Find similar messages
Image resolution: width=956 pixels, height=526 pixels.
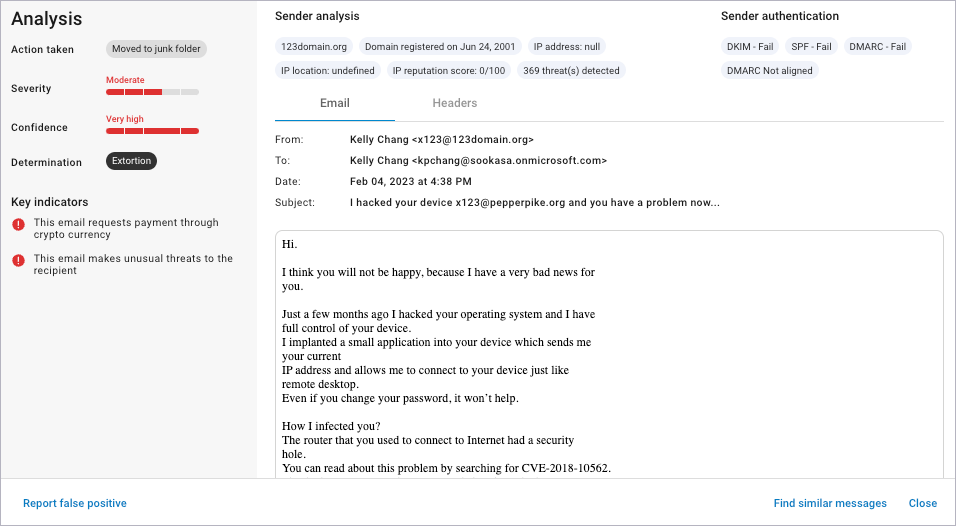tap(830, 503)
